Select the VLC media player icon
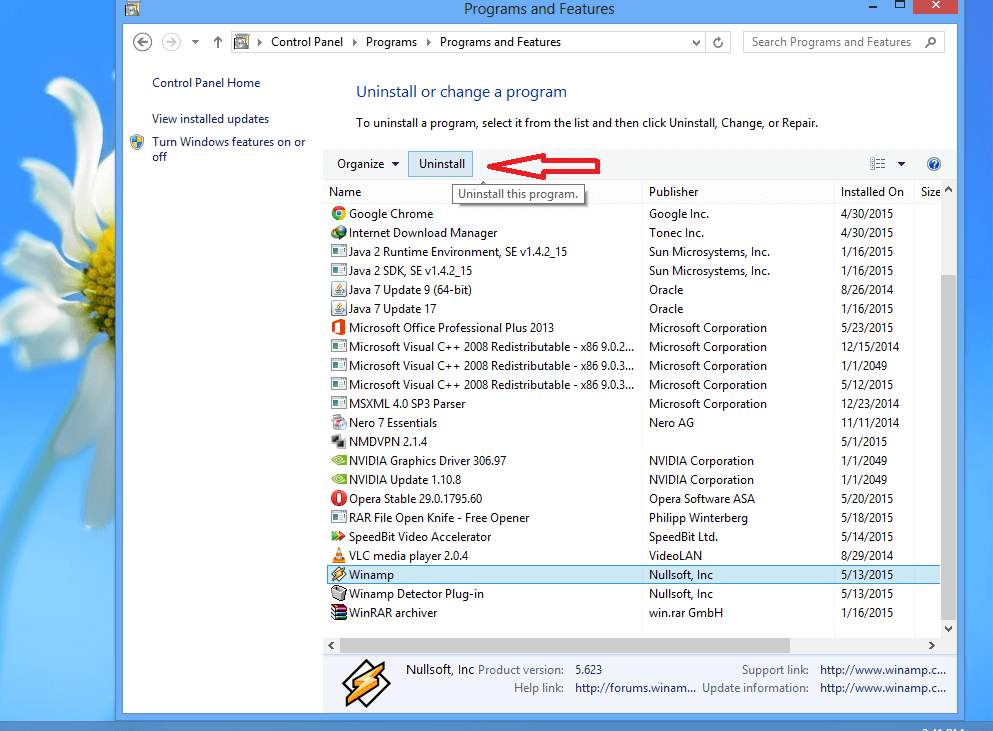Viewport: 993px width, 731px height. [339, 556]
